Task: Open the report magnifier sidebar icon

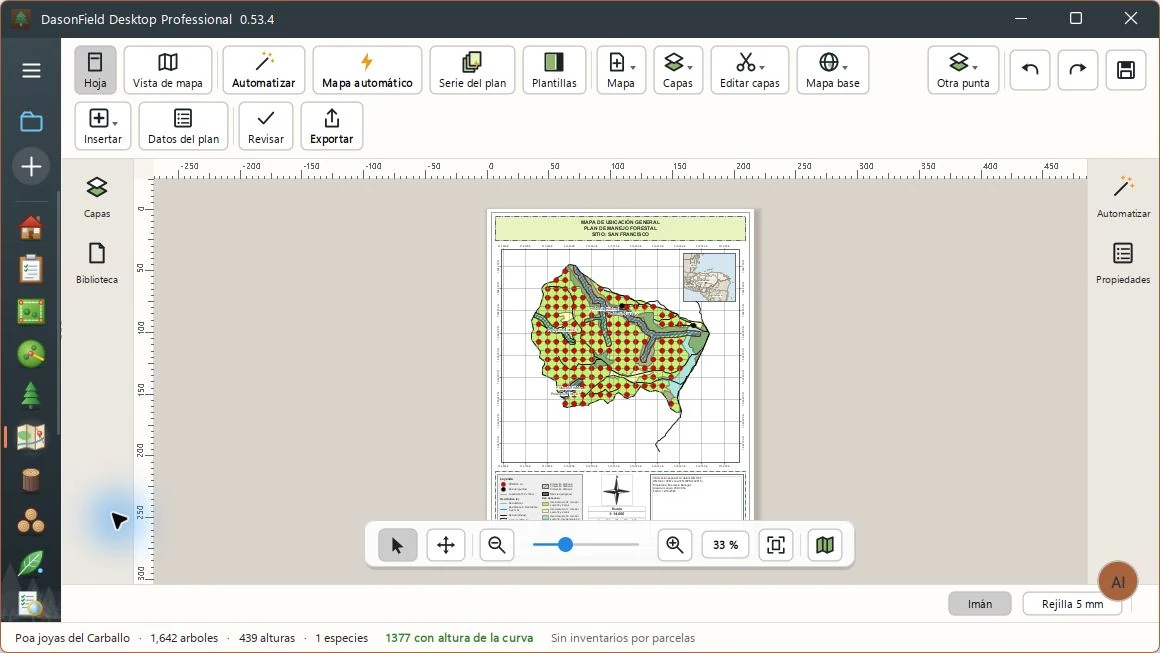Action: tap(31, 605)
